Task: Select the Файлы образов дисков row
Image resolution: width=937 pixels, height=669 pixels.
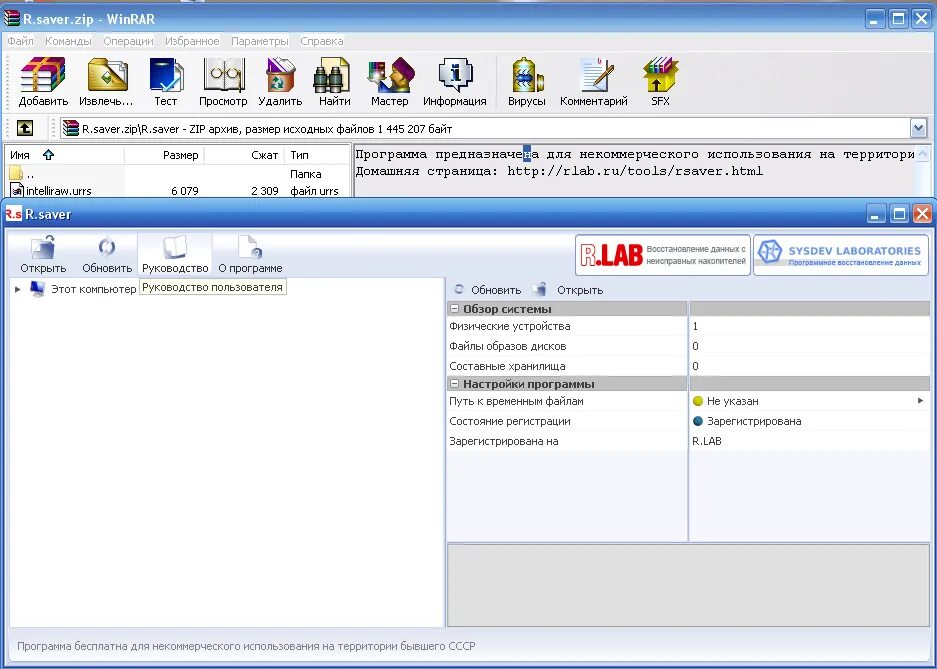Action: [x=688, y=346]
